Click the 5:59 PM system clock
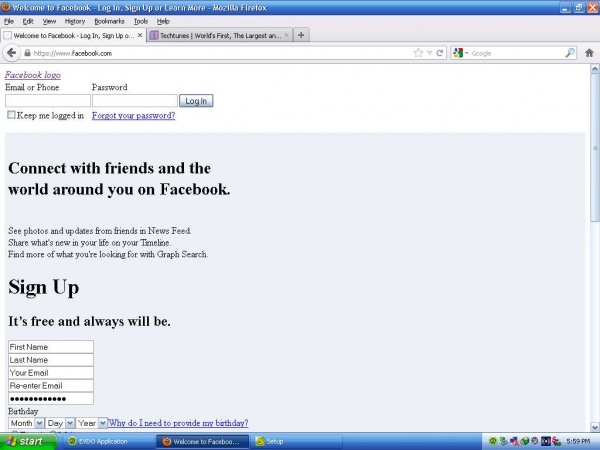This screenshot has height=450, width=600. pos(578,441)
